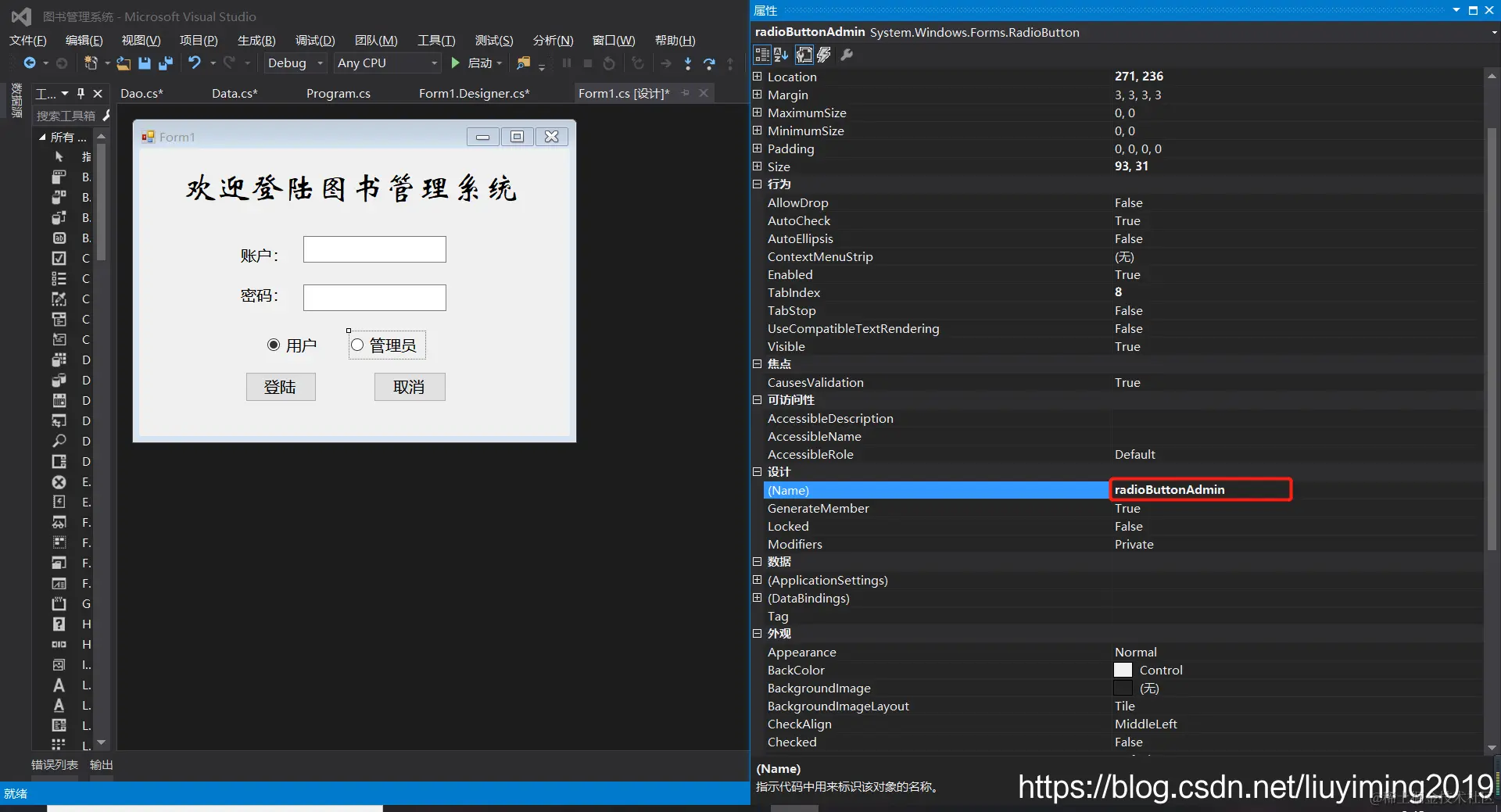Open the 生成(B) menu
The height and width of the screenshot is (812, 1501).
[256, 41]
